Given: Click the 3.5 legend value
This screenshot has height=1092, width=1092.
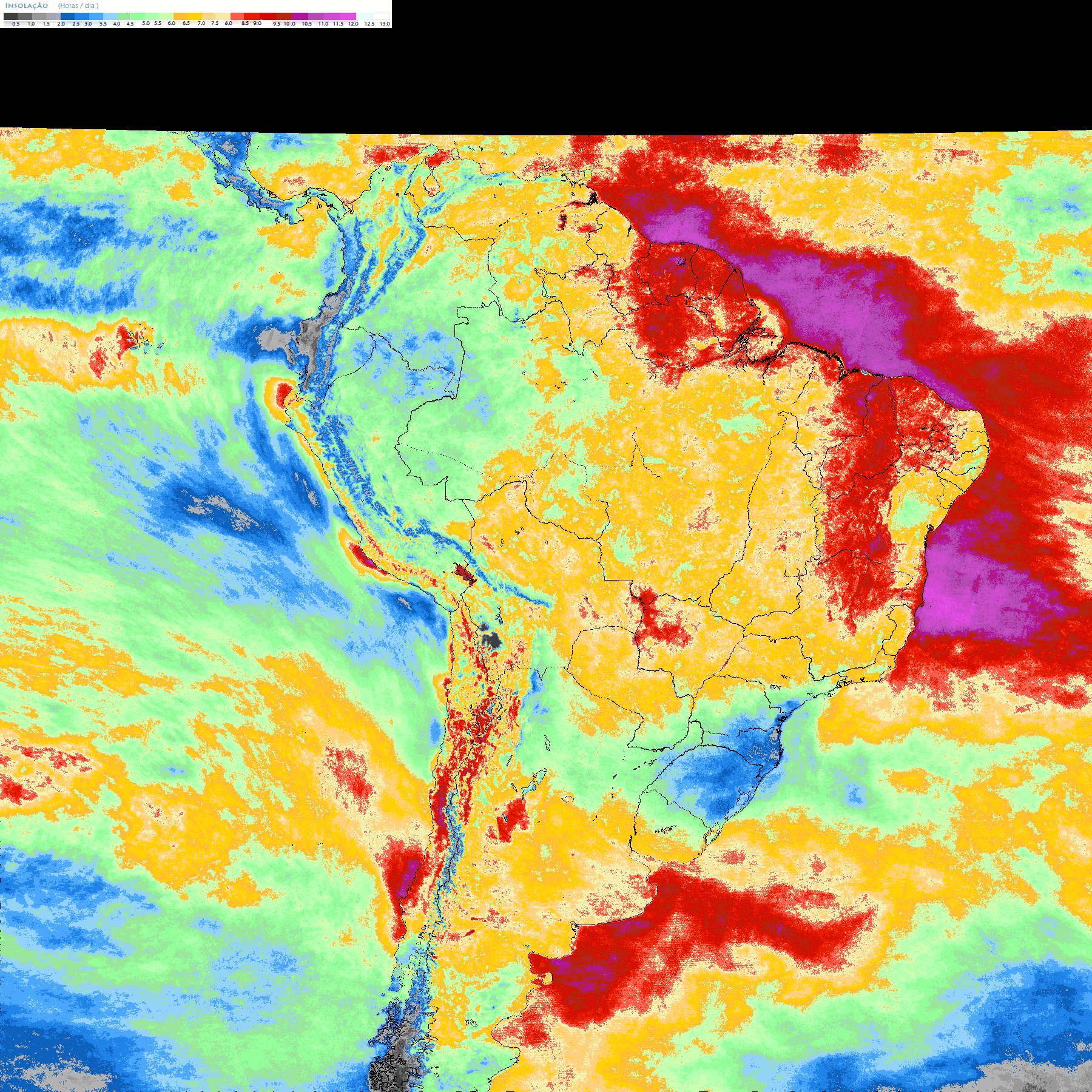Looking at the screenshot, I should click(x=103, y=24).
